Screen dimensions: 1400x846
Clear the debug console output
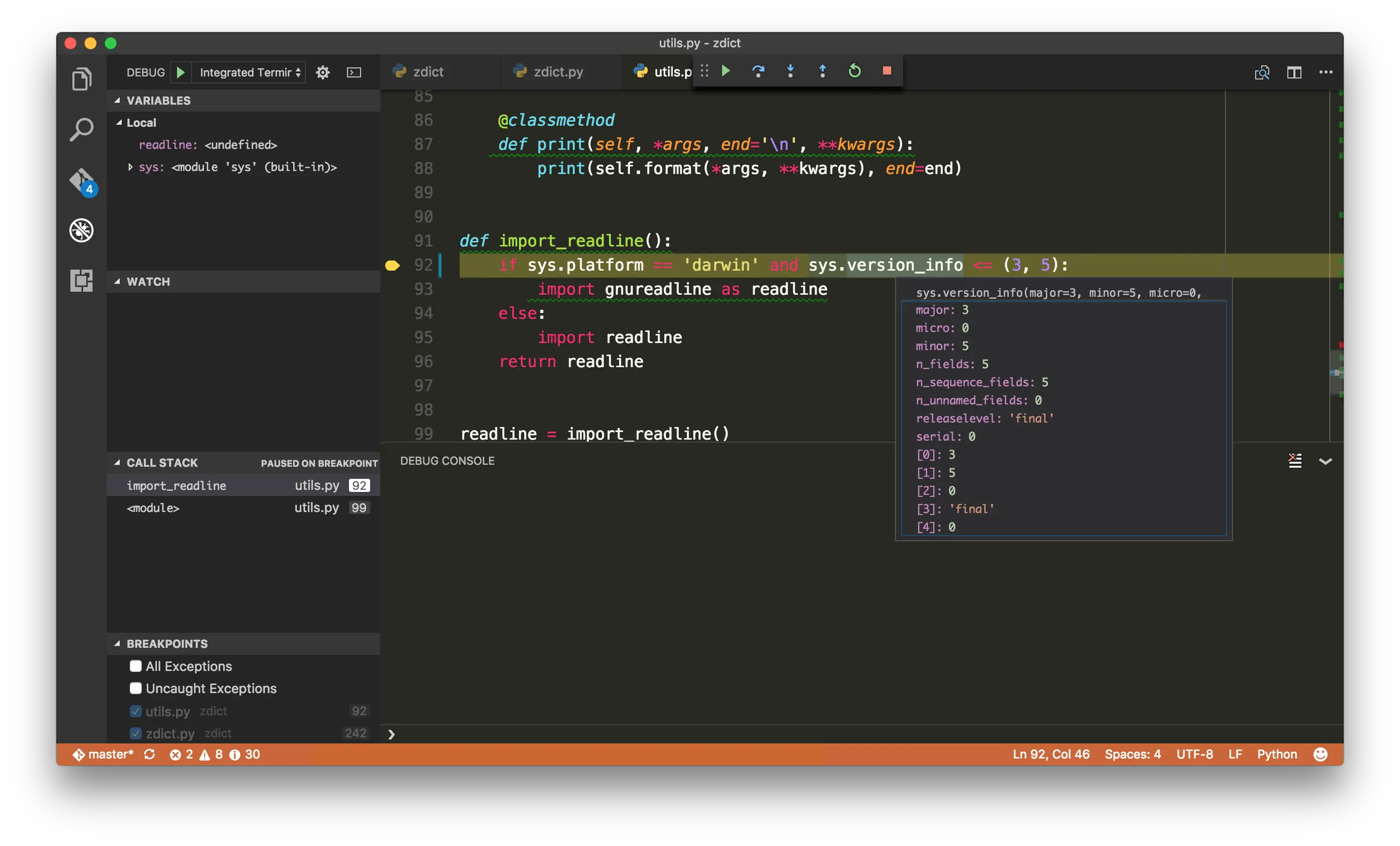point(1294,461)
